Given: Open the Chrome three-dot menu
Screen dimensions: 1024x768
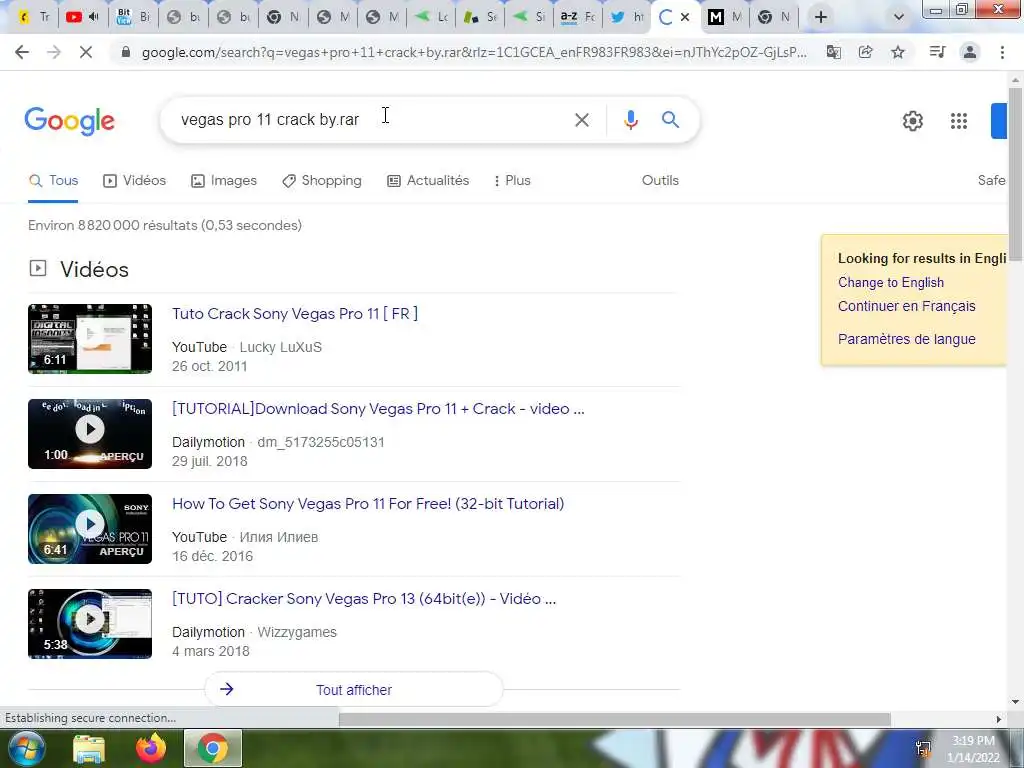Looking at the screenshot, I should click(x=1002, y=52).
